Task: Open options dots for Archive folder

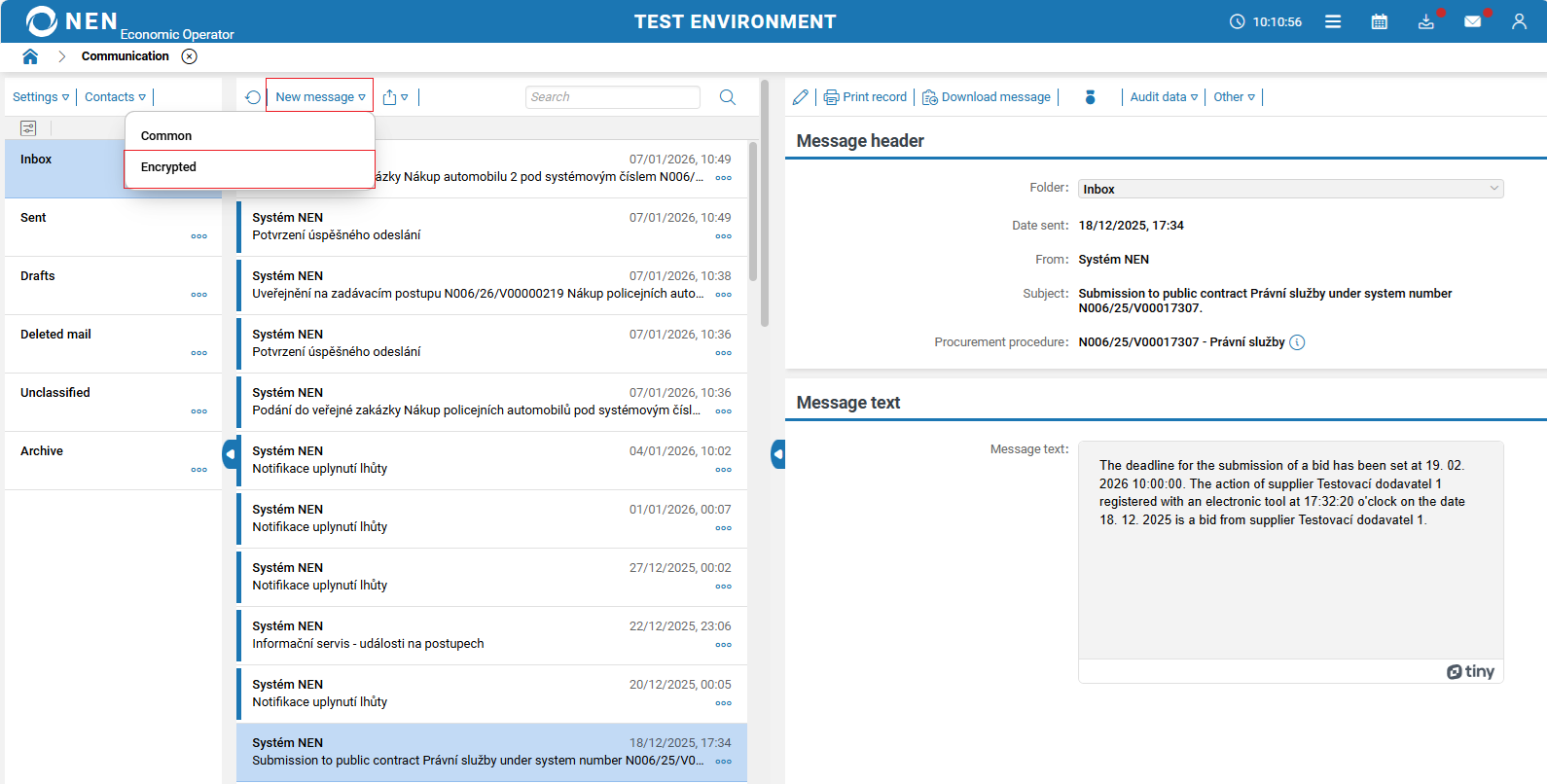Action: [199, 470]
